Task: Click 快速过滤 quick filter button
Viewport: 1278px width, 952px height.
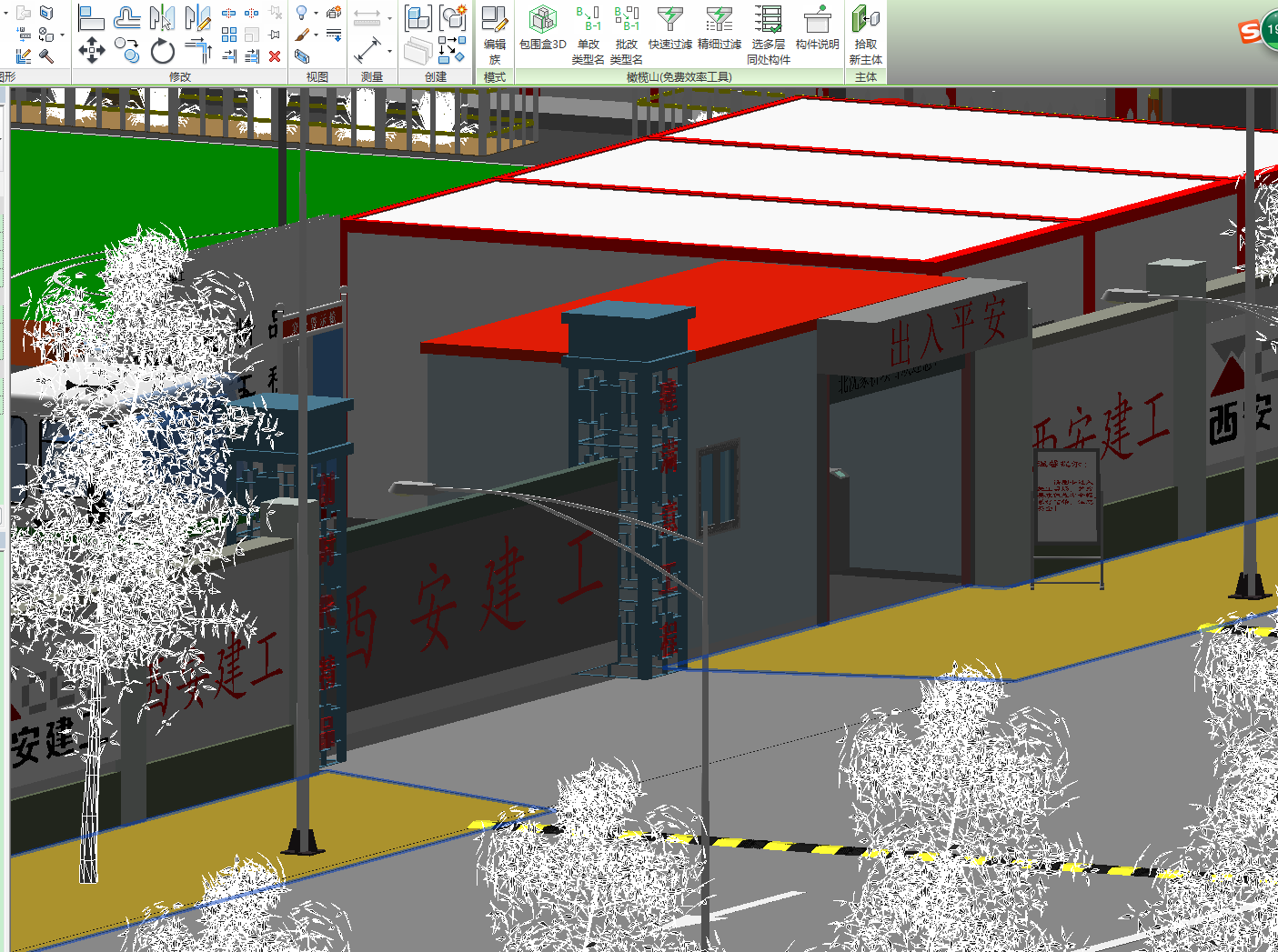Action: tap(670, 27)
